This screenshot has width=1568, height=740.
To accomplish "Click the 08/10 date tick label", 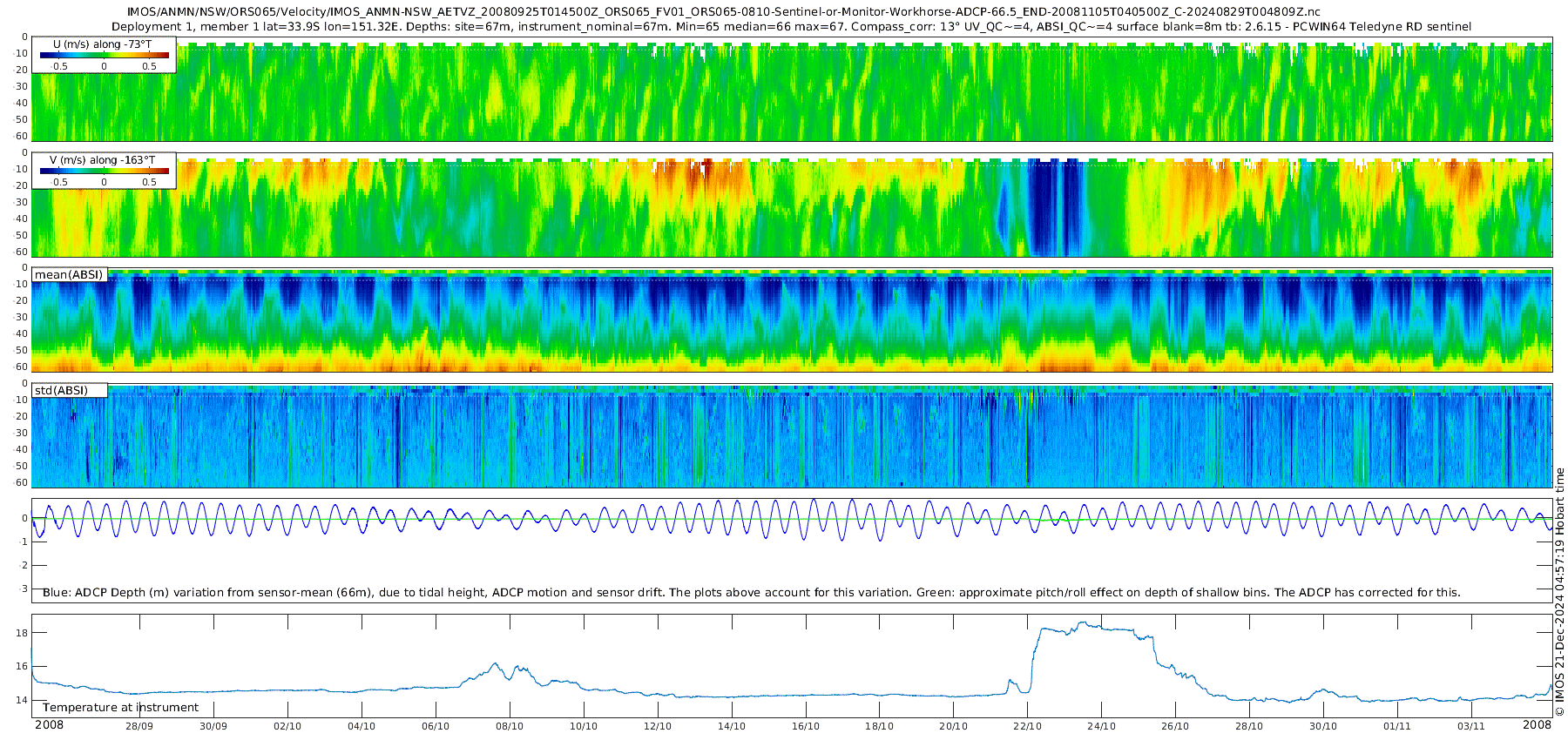I will 510,726.
